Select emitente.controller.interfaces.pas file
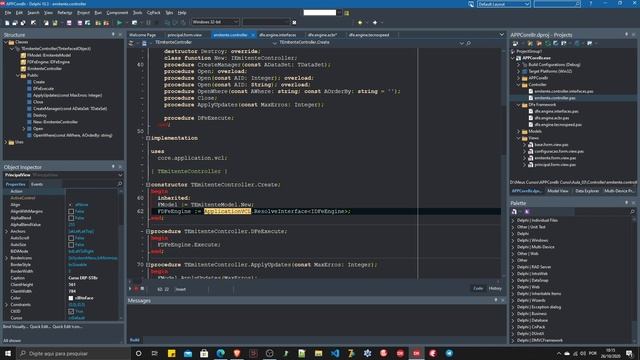Viewport: 640px width, 360px height. (x=564, y=91)
